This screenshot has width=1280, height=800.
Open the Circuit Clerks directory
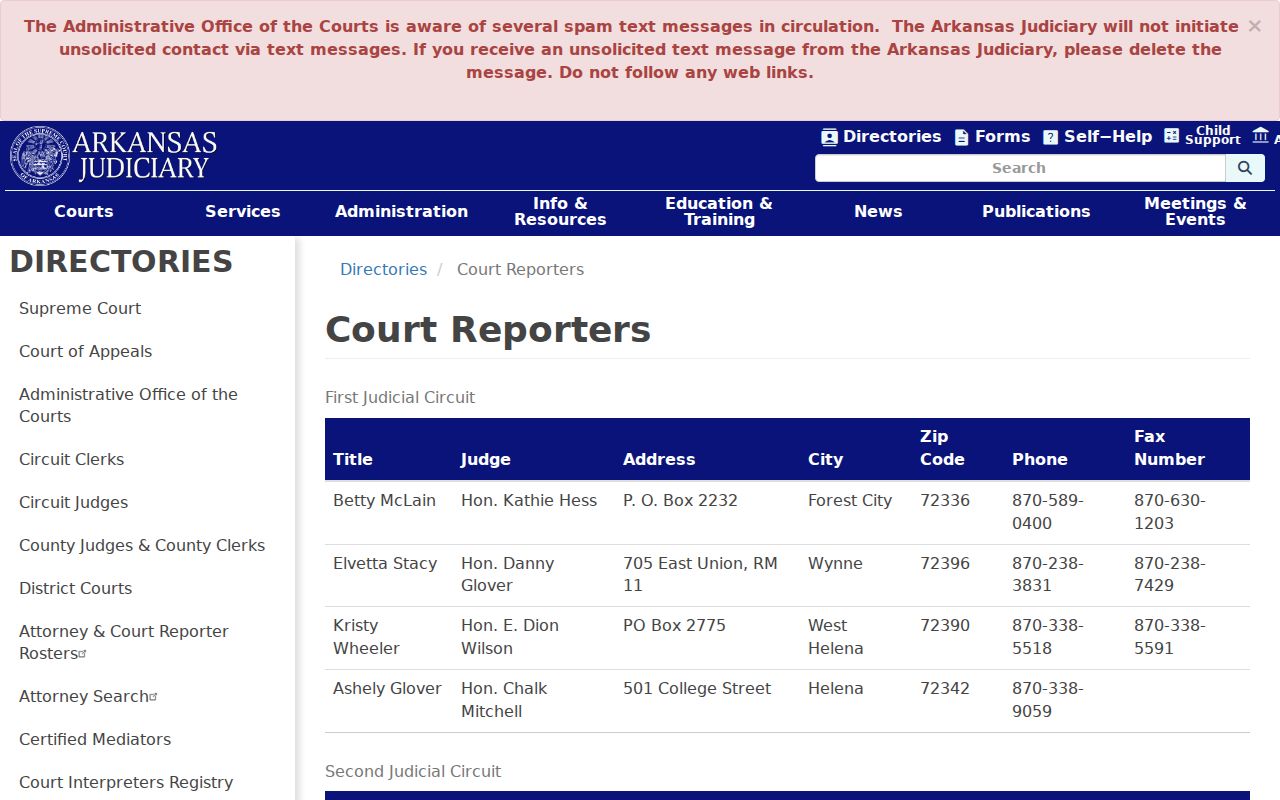(x=71, y=459)
